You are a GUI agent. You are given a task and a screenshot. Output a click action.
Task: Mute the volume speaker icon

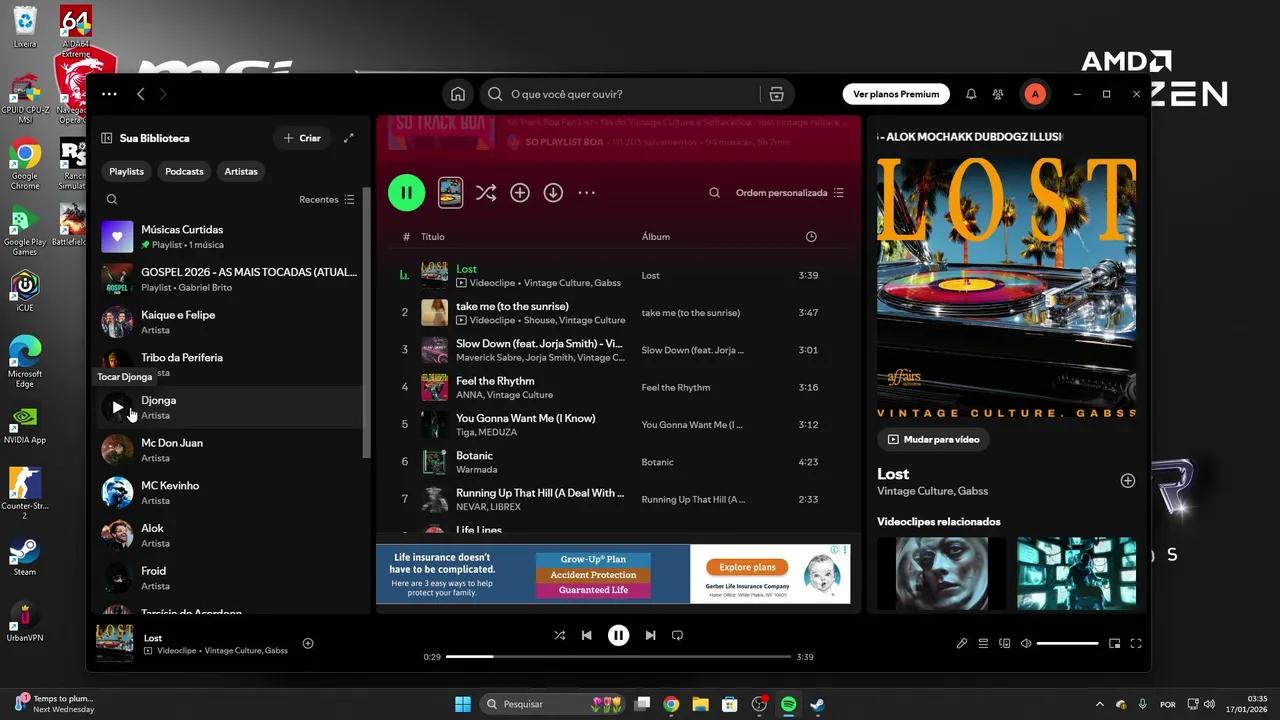click(x=1026, y=644)
